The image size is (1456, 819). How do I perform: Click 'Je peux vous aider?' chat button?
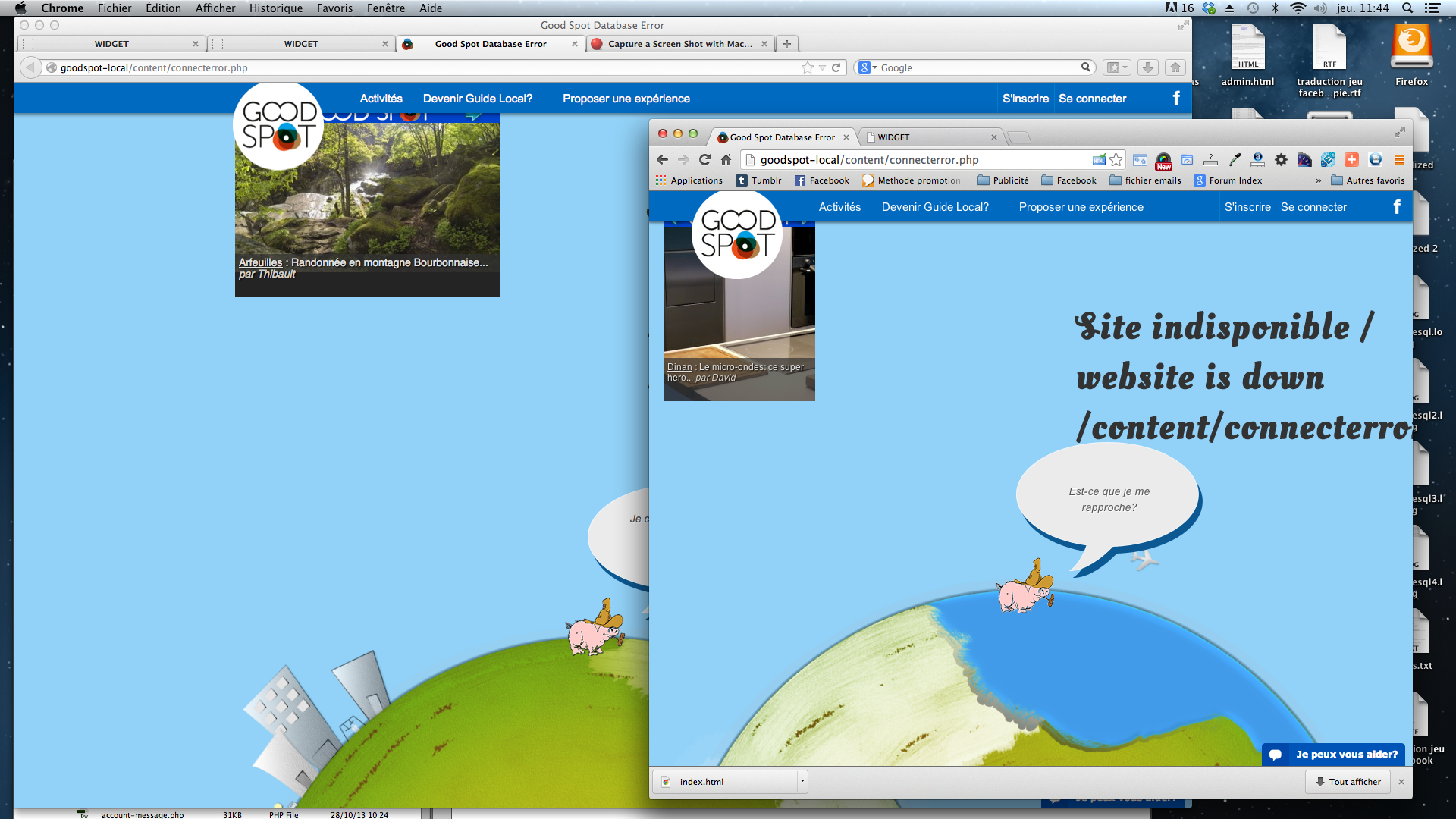1333,755
